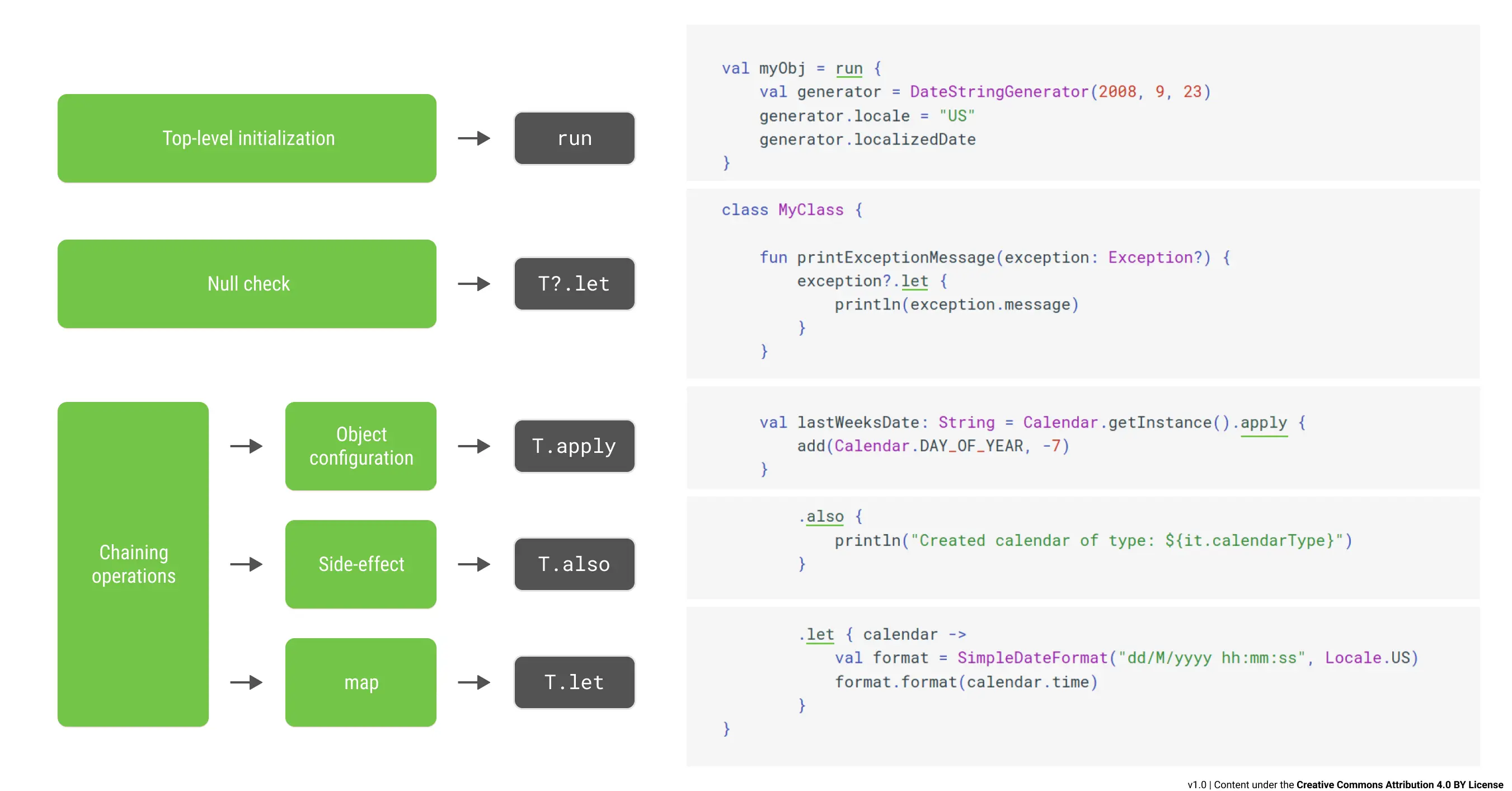Toggle the Top-level initialization block
1512x791 pixels.
tap(247, 138)
